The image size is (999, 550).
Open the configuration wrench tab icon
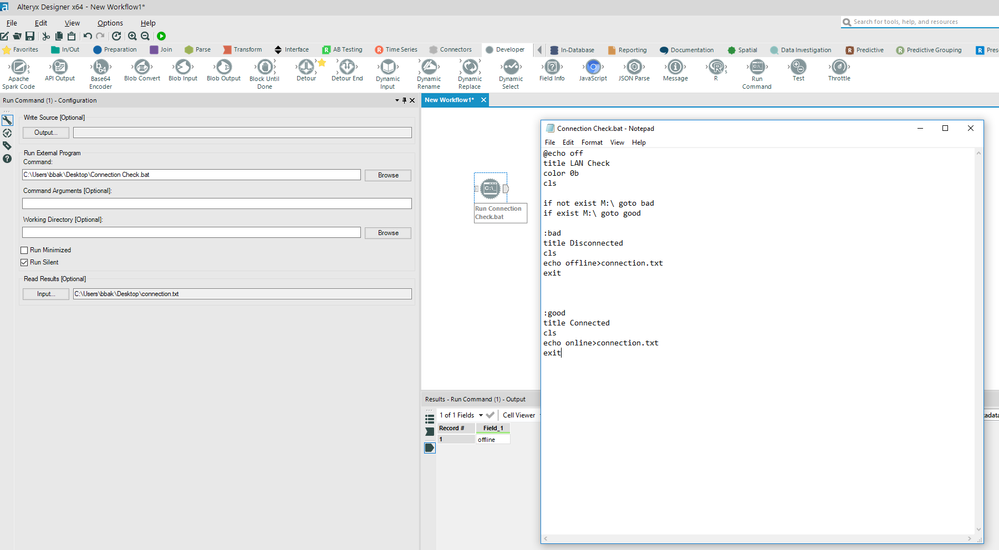tap(7, 120)
